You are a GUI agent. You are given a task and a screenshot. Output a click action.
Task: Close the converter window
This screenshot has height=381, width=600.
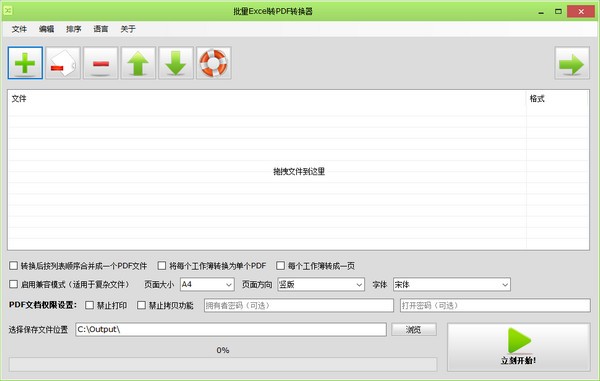point(581,11)
